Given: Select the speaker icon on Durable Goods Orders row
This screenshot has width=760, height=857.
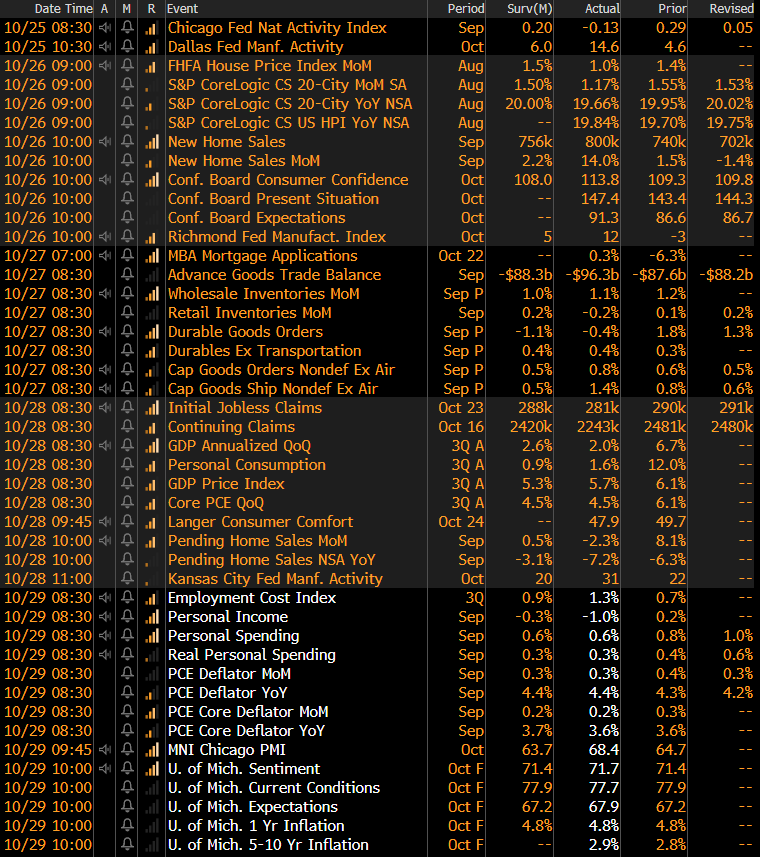Looking at the screenshot, I should (105, 332).
